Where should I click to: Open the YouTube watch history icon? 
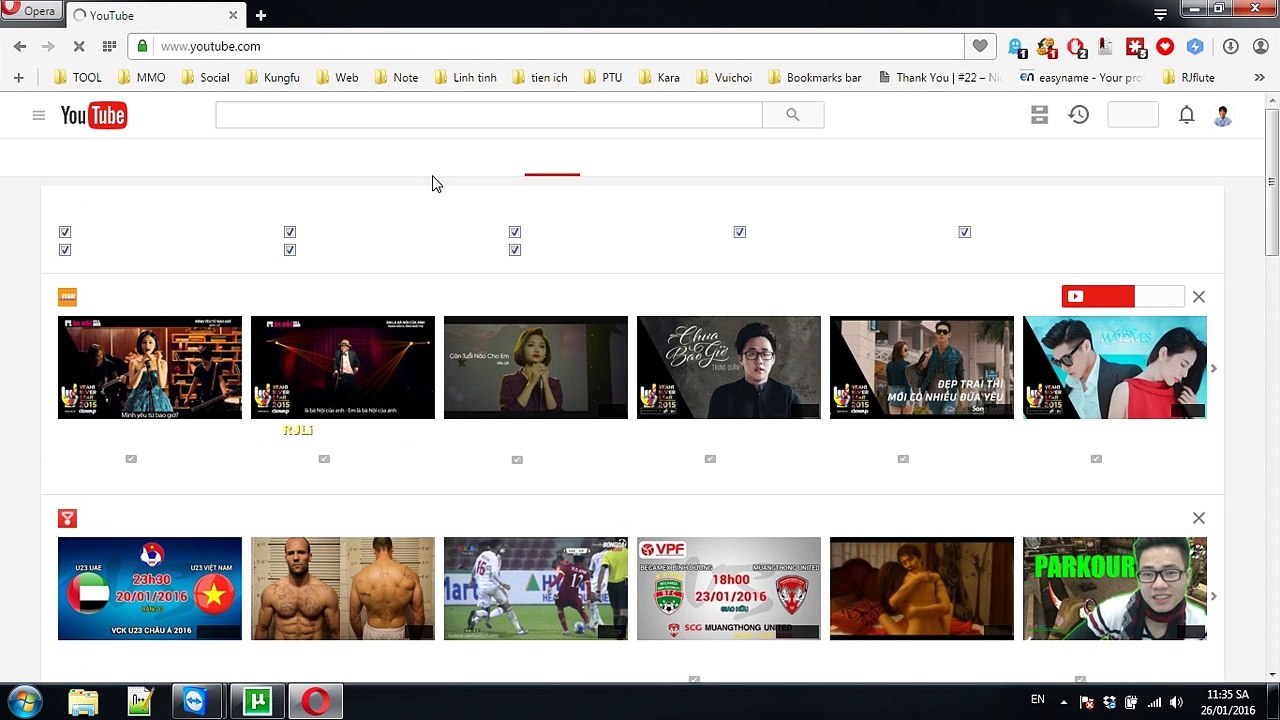(x=1078, y=115)
